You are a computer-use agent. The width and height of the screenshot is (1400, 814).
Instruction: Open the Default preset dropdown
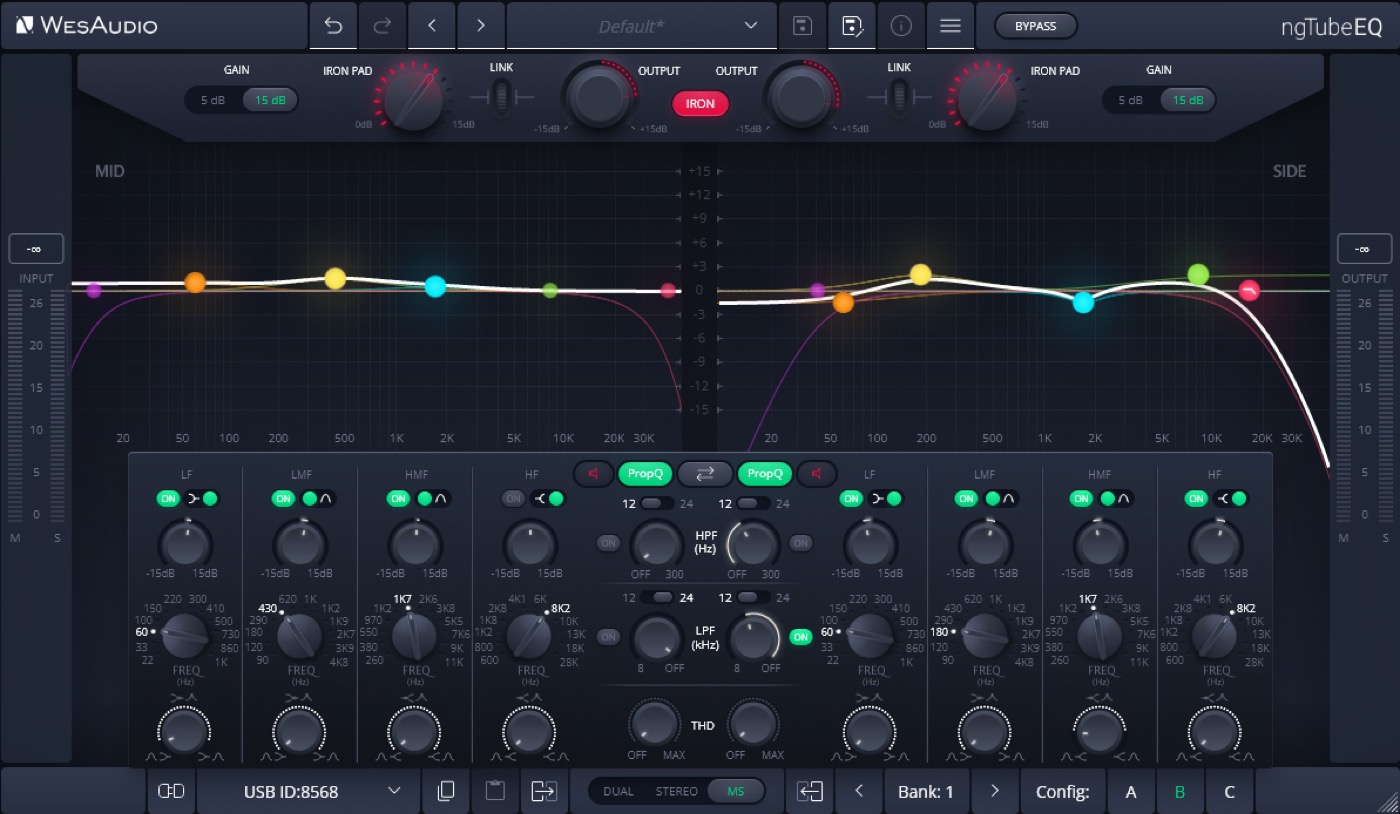point(641,26)
